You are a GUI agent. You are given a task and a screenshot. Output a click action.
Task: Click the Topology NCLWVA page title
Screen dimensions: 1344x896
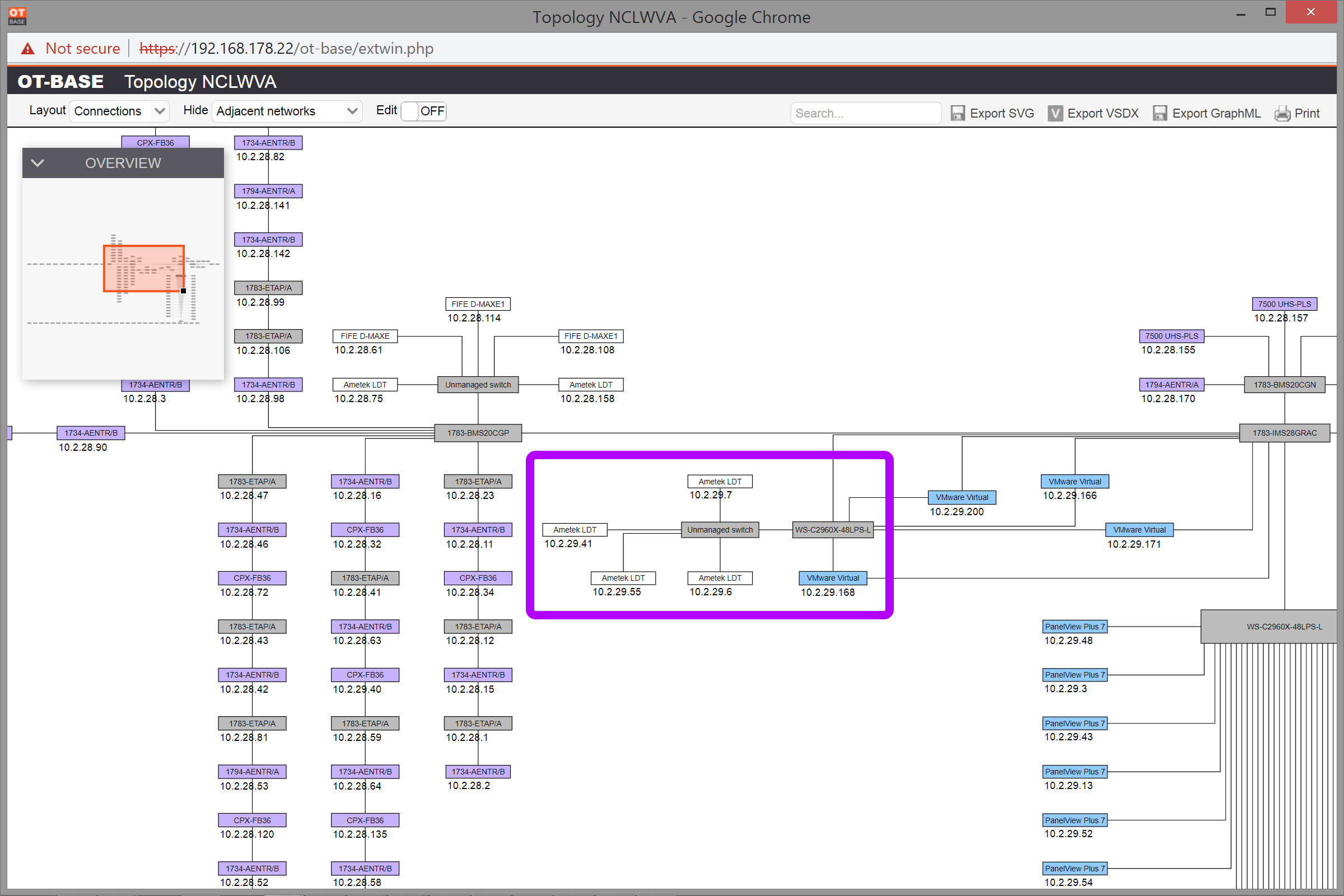tap(200, 82)
